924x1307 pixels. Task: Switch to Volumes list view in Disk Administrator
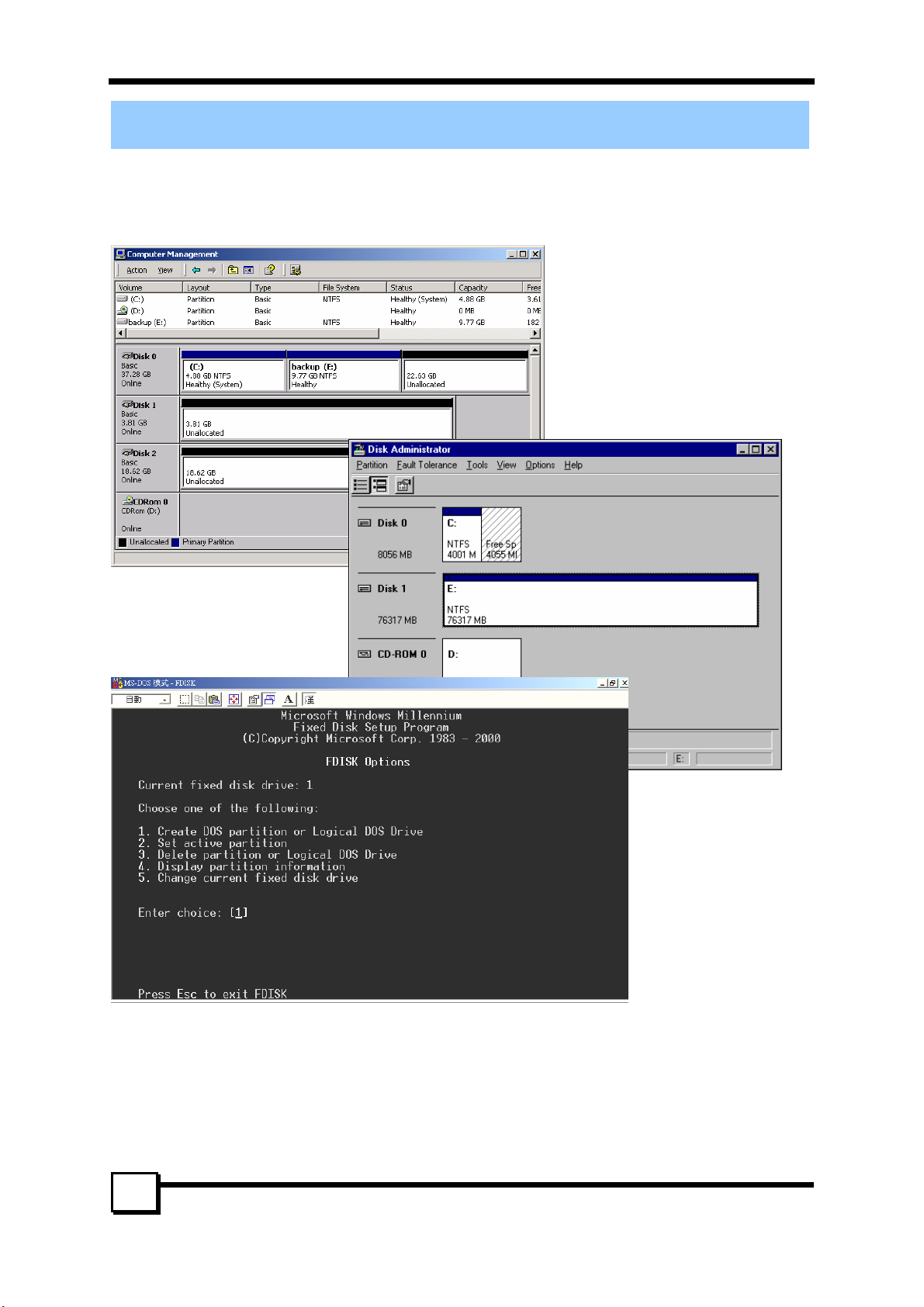click(361, 486)
